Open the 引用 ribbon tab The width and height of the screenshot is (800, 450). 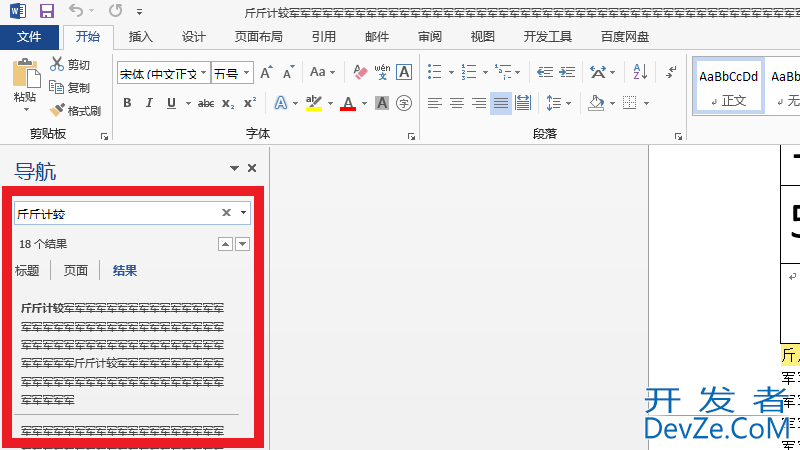323,37
